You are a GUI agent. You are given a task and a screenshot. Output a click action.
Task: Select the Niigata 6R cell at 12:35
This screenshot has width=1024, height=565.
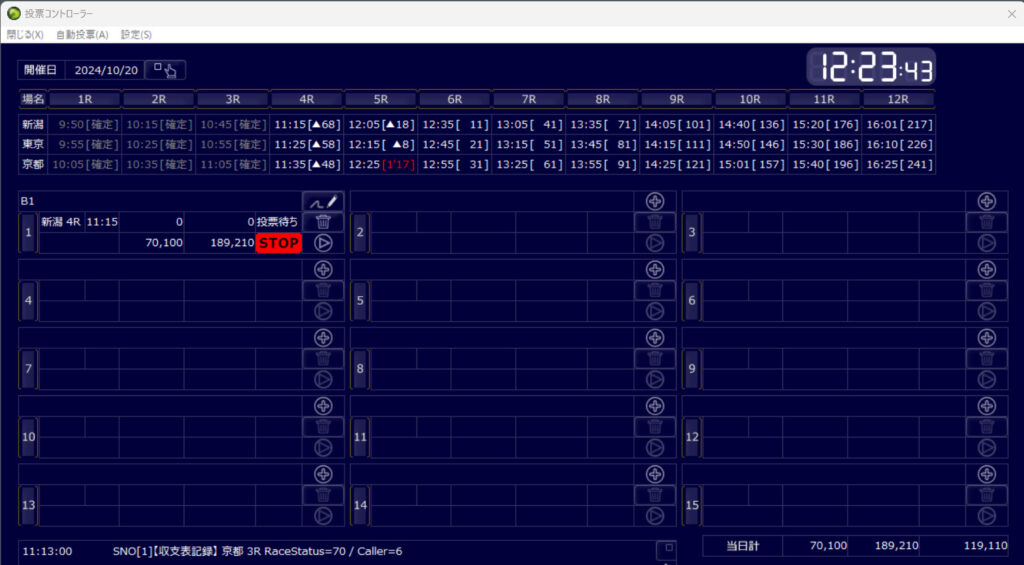[x=455, y=124]
